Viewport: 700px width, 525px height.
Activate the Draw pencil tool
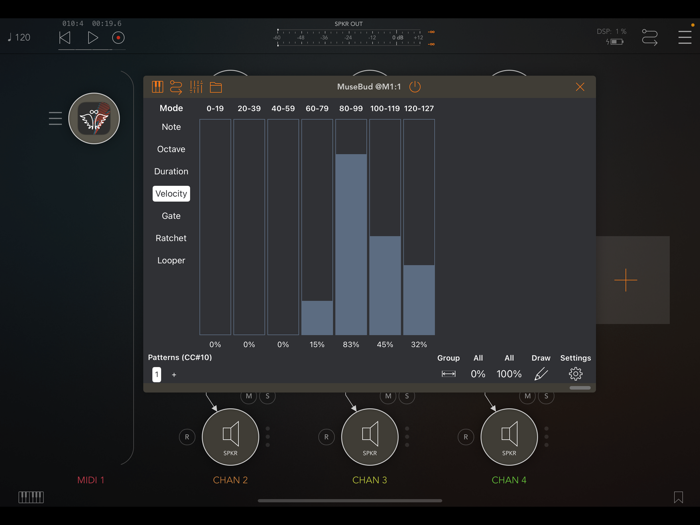(x=541, y=374)
